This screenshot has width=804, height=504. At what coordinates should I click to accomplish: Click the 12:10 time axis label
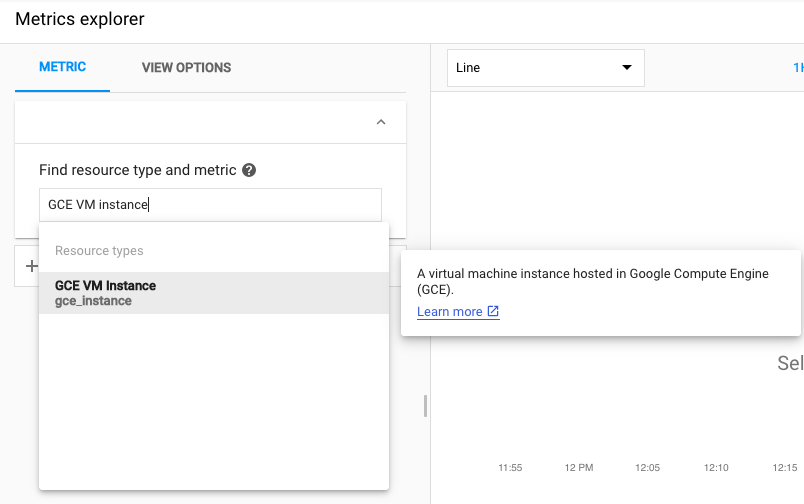(716, 468)
